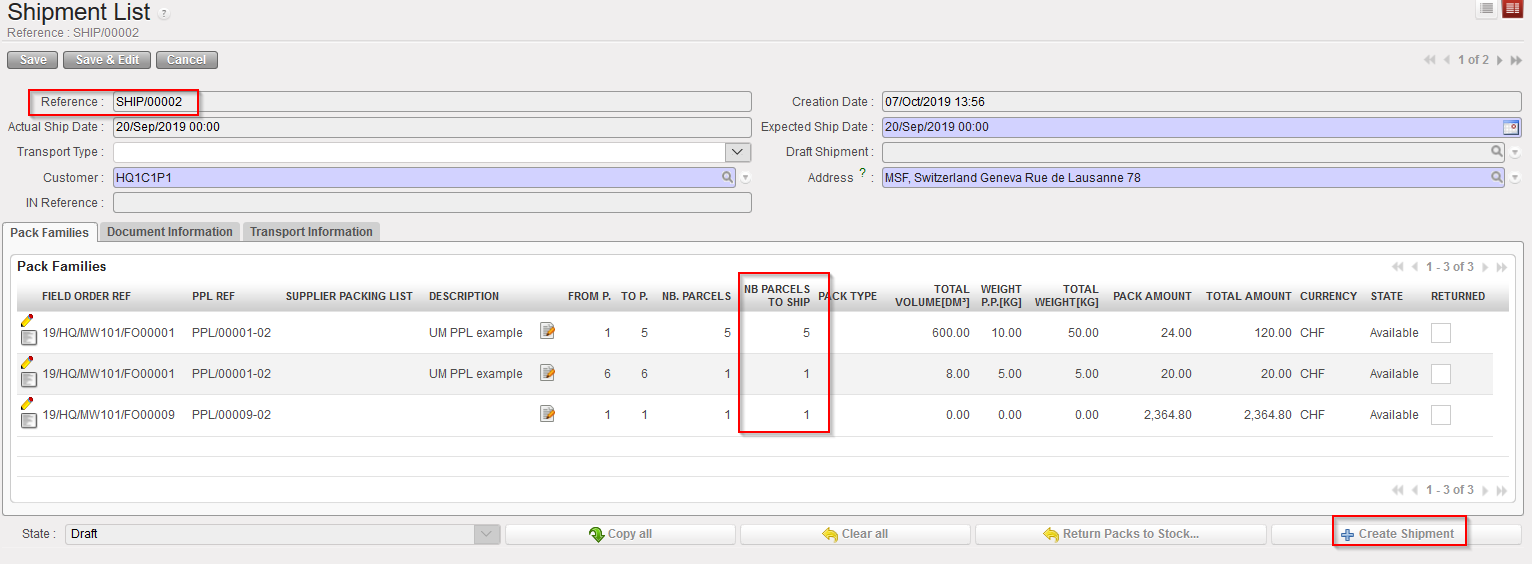
Task: Click search icon in Address field
Action: click(1497, 178)
